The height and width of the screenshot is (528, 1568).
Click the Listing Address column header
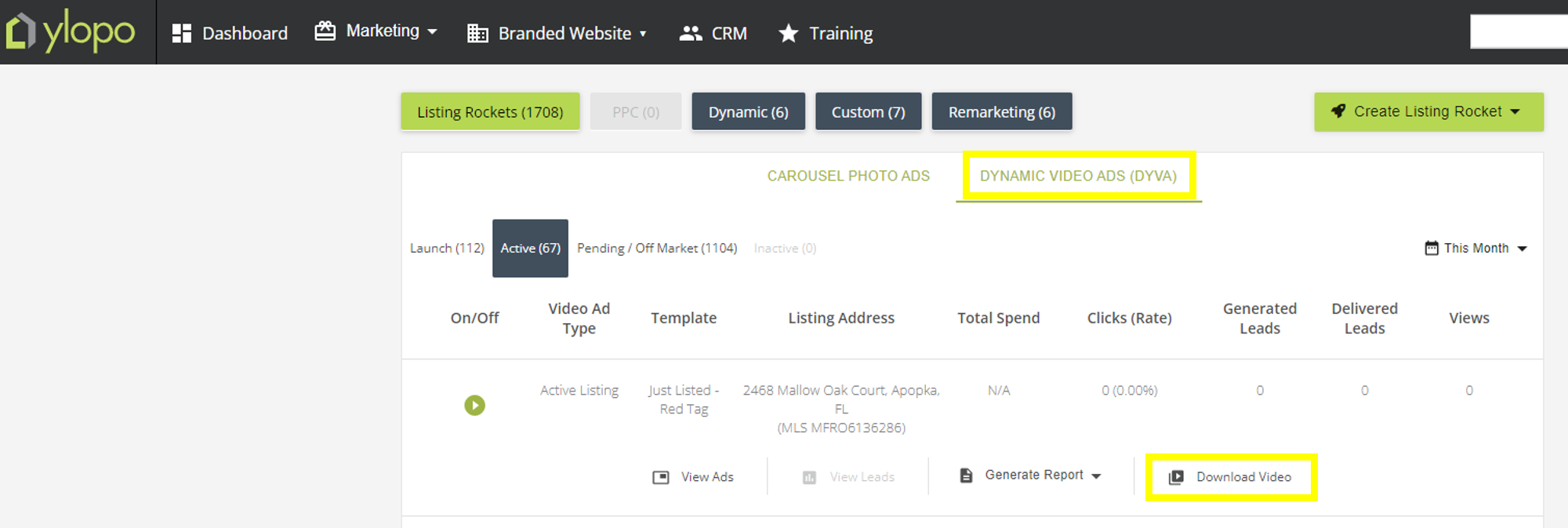841,318
